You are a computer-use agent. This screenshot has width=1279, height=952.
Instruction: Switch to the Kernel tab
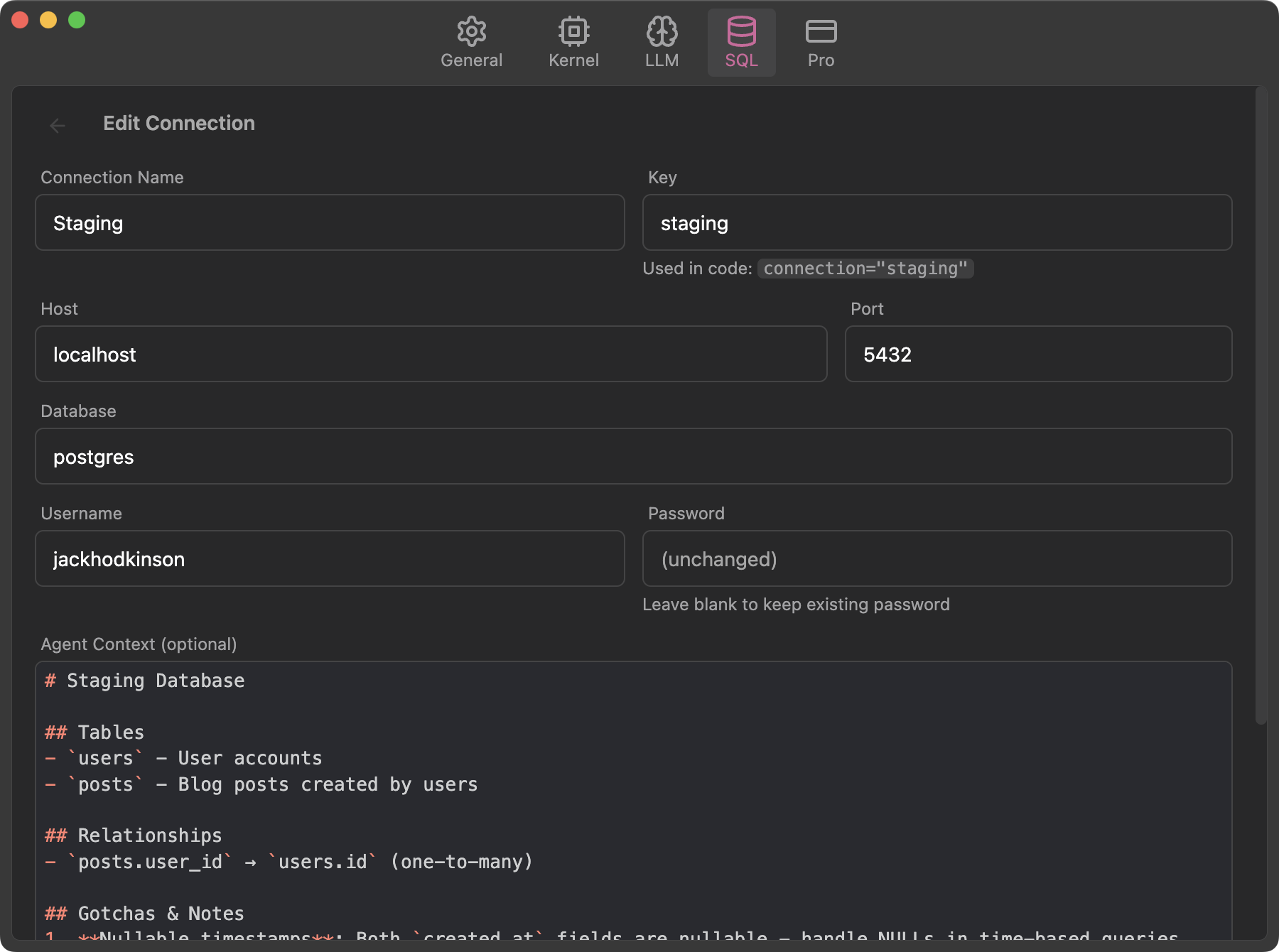click(x=573, y=43)
